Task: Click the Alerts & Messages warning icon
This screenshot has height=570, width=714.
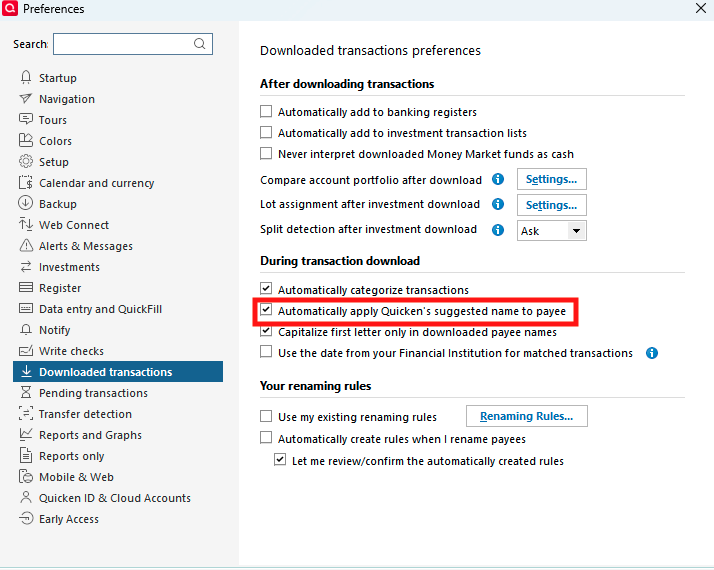Action: click(x=26, y=245)
